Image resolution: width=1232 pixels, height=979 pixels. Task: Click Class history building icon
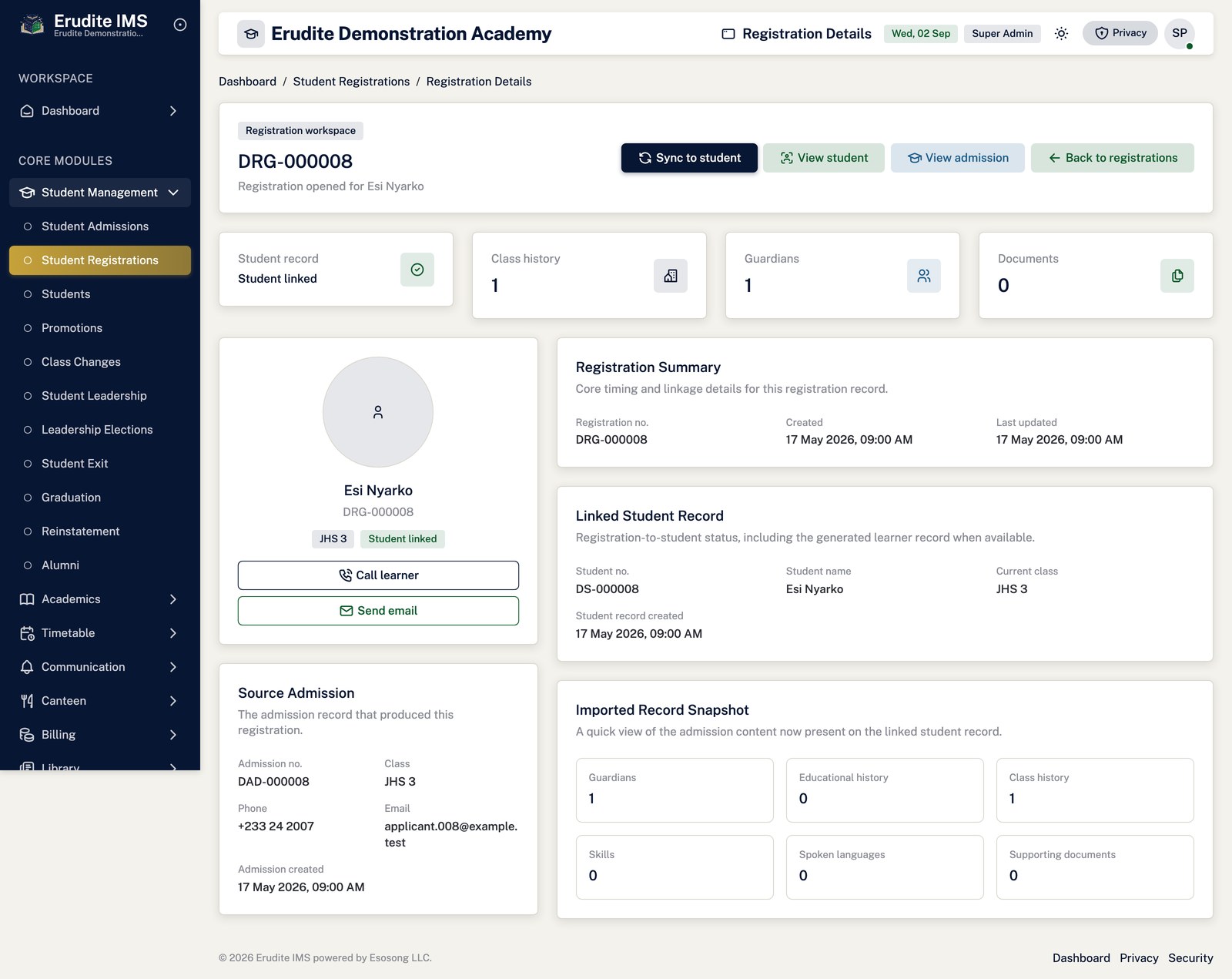tap(671, 276)
